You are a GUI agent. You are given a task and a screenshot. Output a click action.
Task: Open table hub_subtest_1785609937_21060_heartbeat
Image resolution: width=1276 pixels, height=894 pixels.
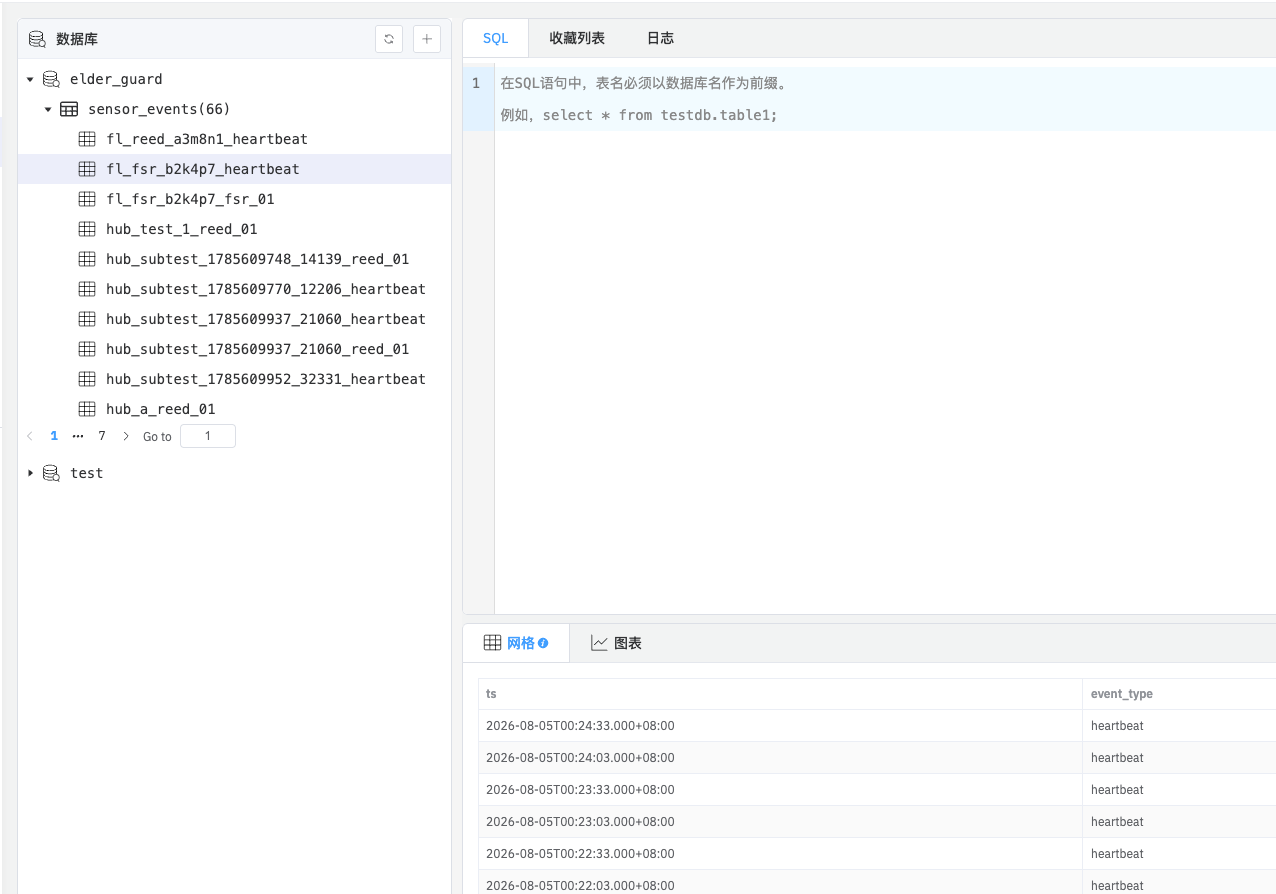(266, 319)
